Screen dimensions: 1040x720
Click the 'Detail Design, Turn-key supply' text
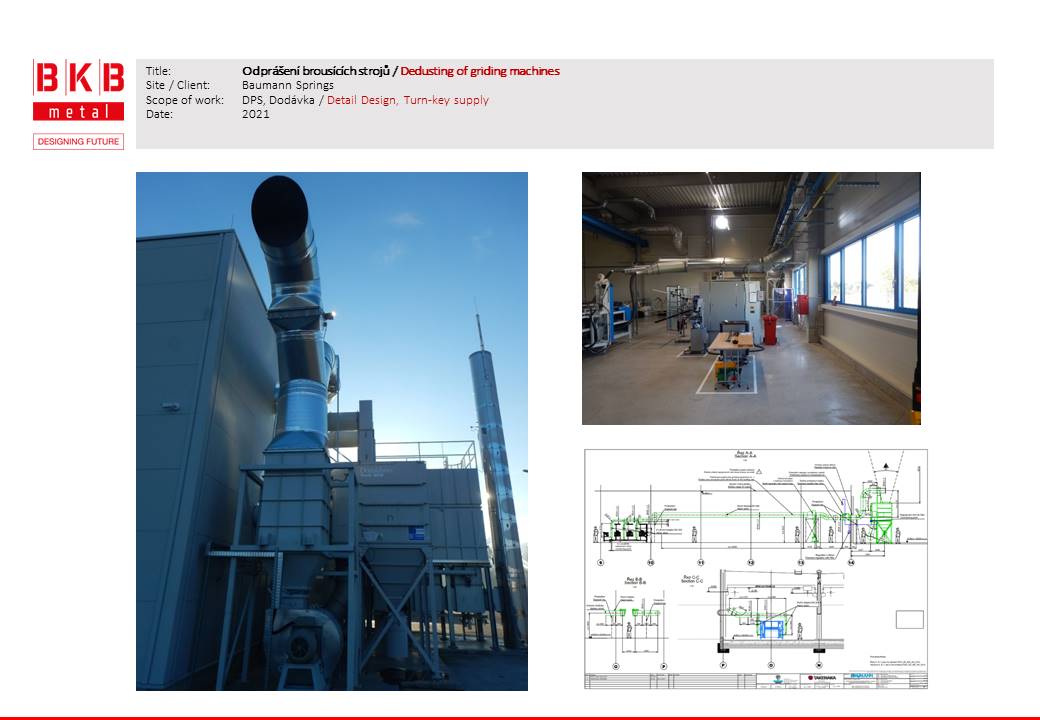click(408, 100)
